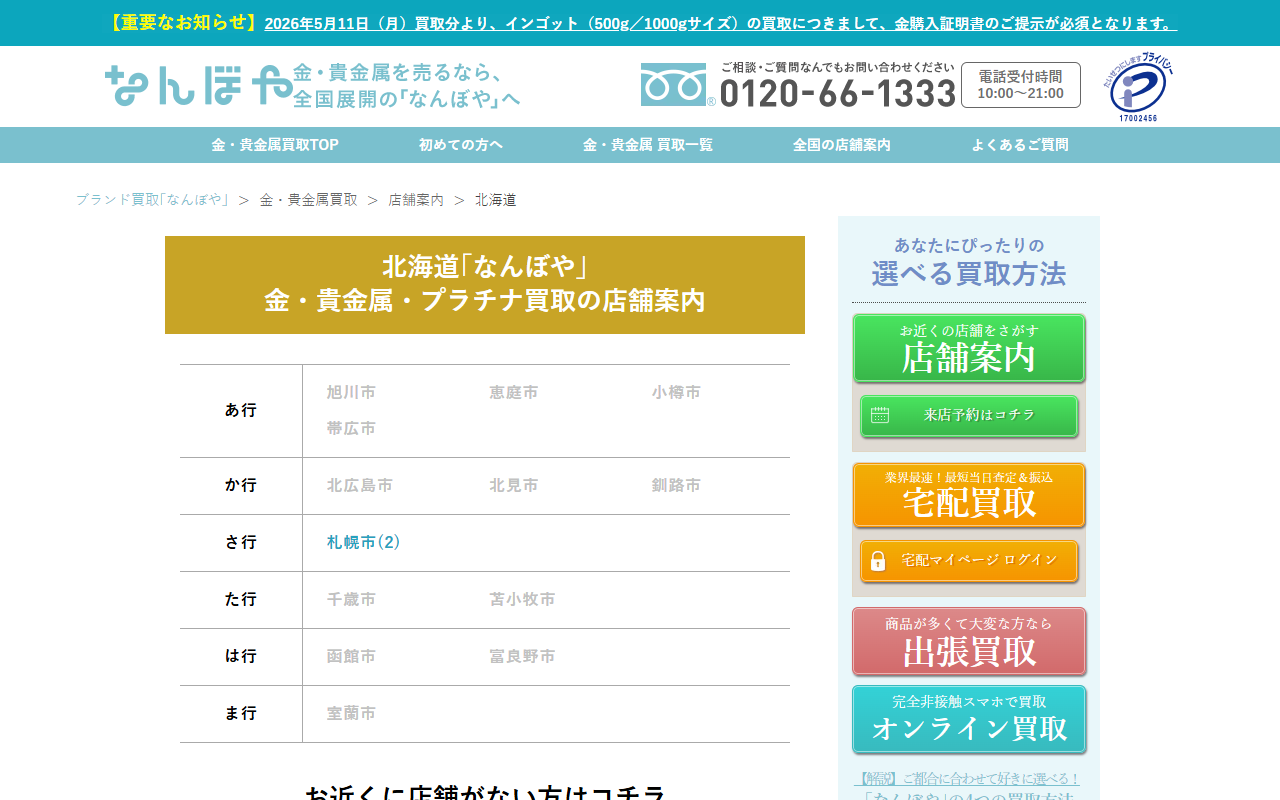Open 全国の店舗案内 in the navigation bar
The width and height of the screenshot is (1280, 800).
click(842, 145)
